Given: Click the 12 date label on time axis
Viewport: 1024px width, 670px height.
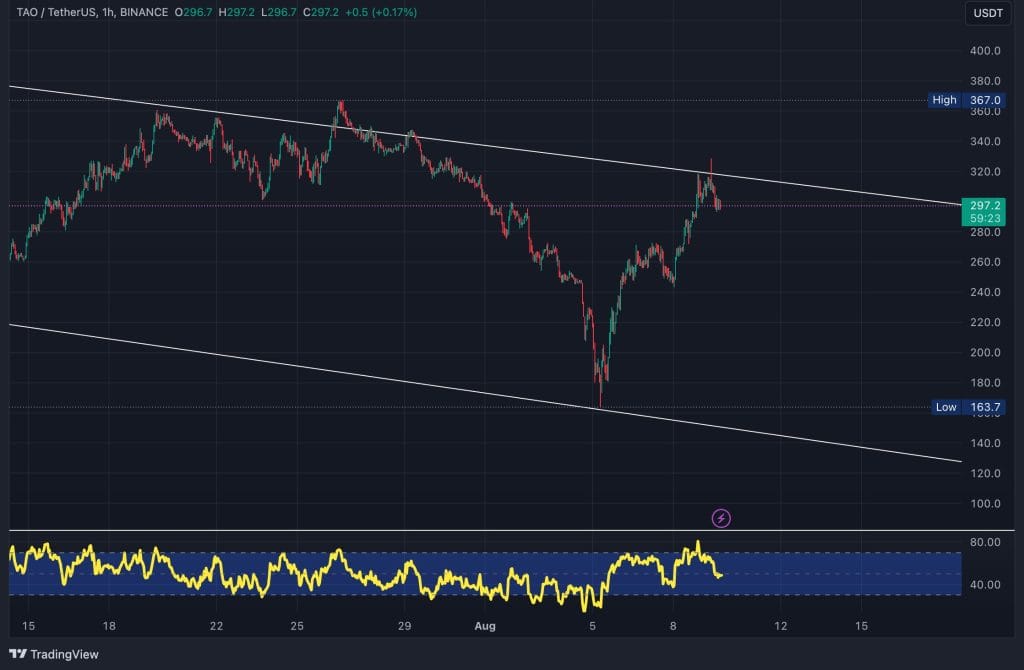Looking at the screenshot, I should (x=780, y=626).
